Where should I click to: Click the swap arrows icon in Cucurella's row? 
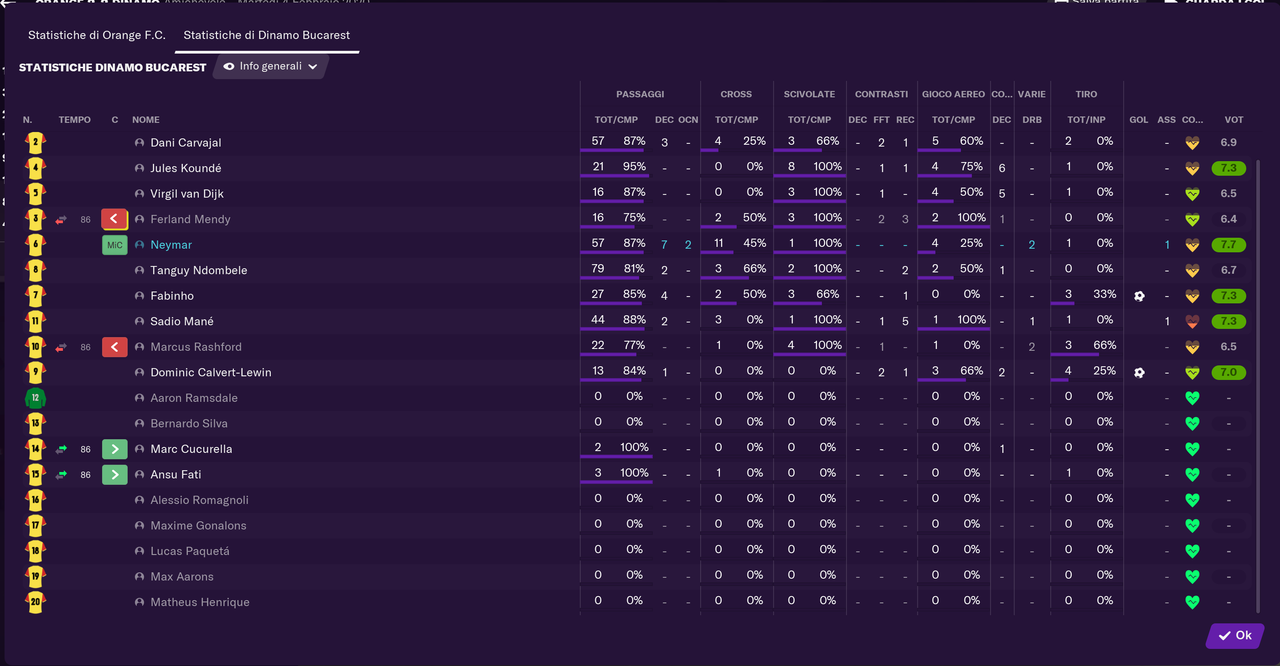61,449
